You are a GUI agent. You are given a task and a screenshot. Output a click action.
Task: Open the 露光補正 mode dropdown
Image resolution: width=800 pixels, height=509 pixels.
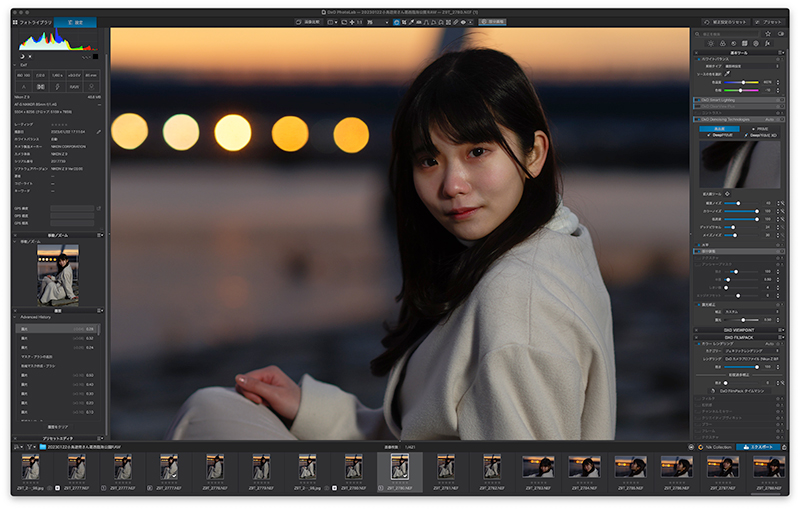pos(752,312)
